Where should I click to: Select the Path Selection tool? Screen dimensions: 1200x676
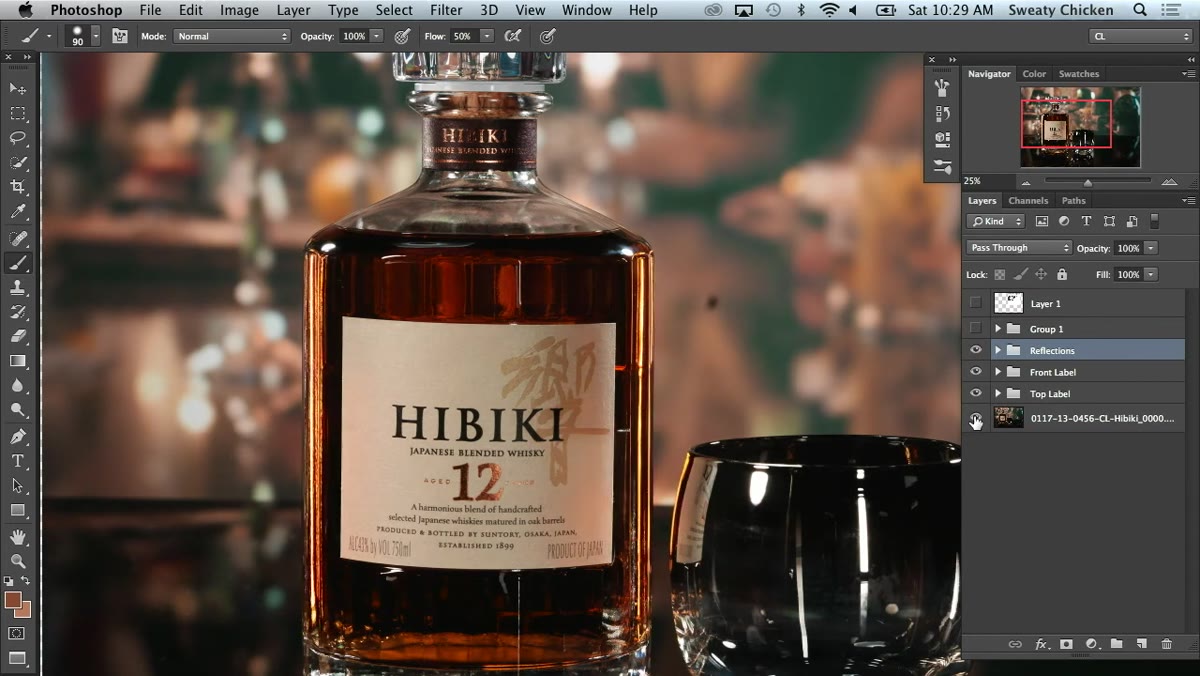click(18, 486)
